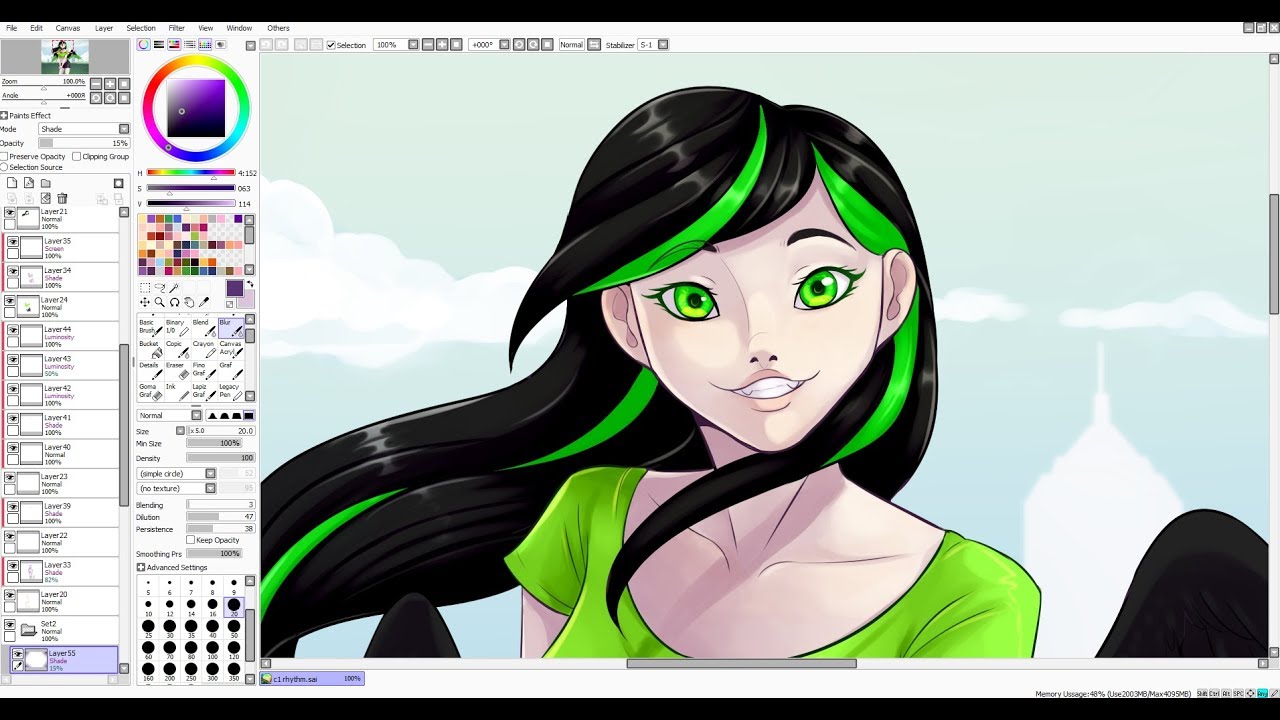The width and height of the screenshot is (1280, 720).
Task: Select the zoom magnifier tool
Action: pyautogui.click(x=160, y=302)
